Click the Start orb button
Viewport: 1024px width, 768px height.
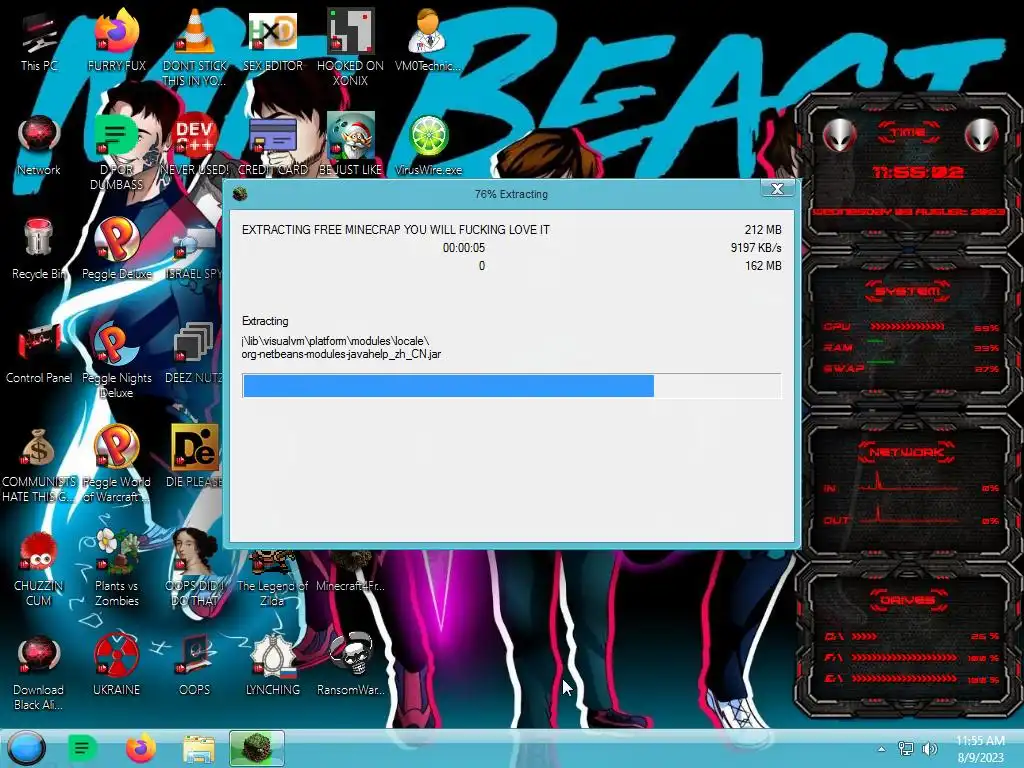pos(26,748)
